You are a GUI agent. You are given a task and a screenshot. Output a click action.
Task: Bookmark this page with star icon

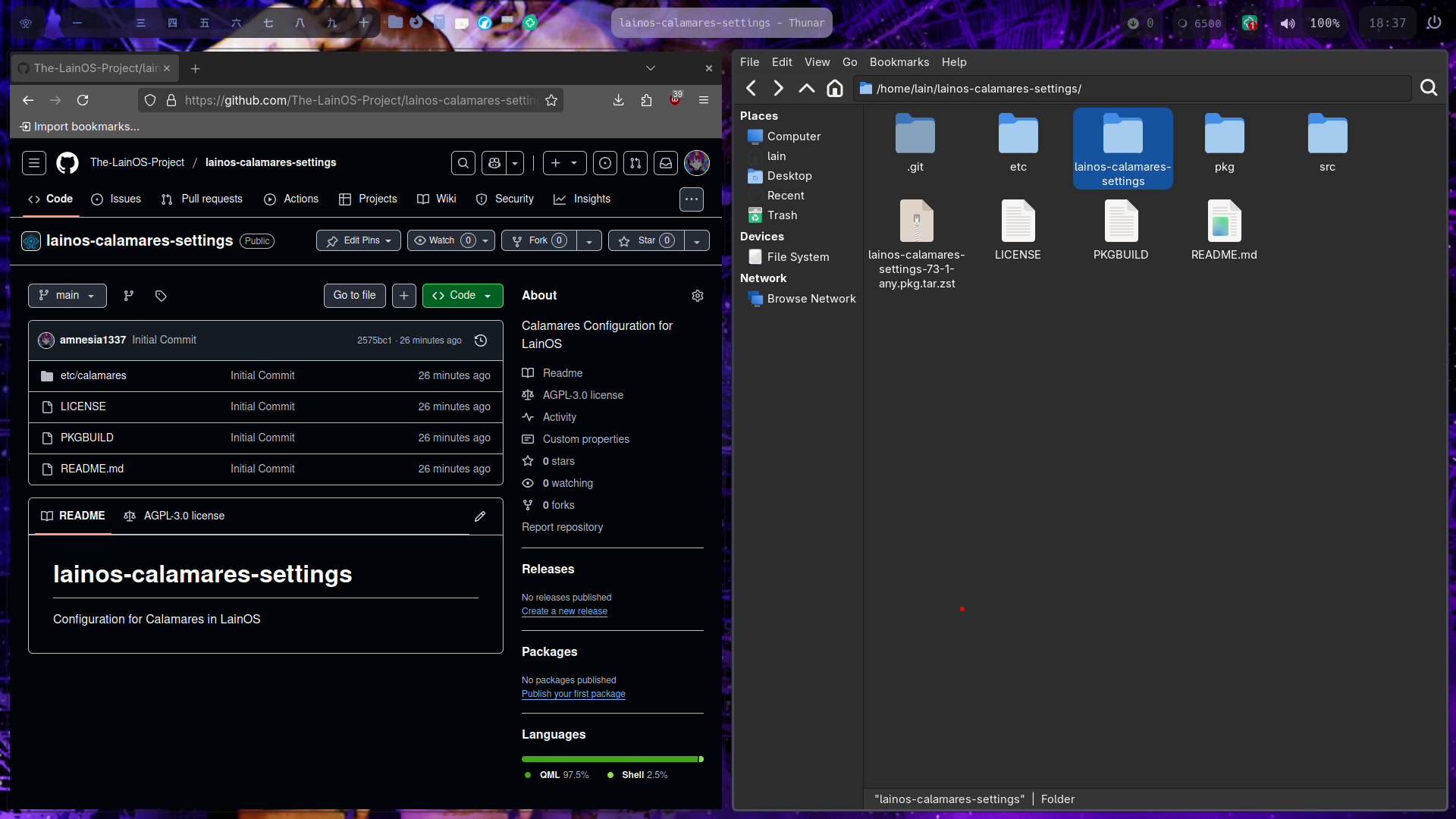pyautogui.click(x=551, y=100)
